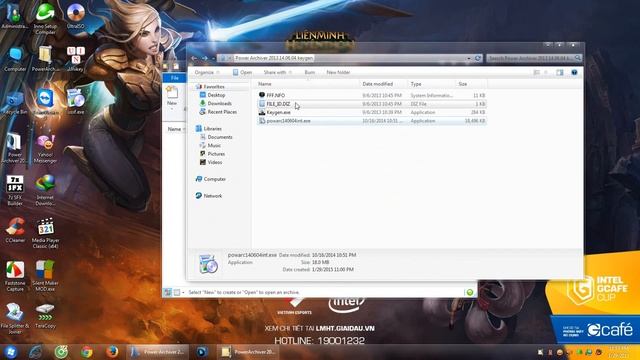Switch to PowerArchiver 20... folder taskbar button

[248, 351]
